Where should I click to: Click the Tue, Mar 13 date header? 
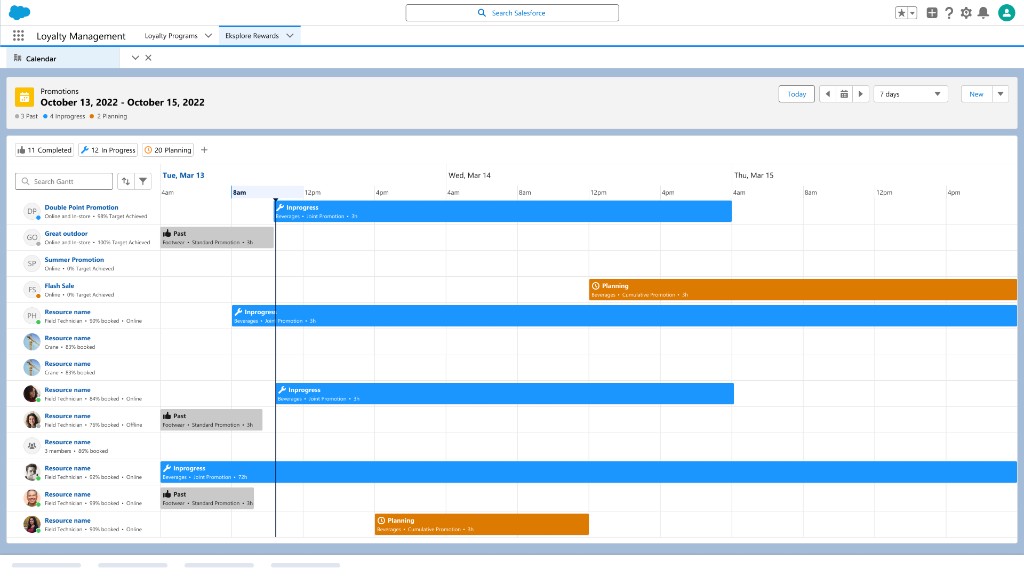click(x=183, y=175)
